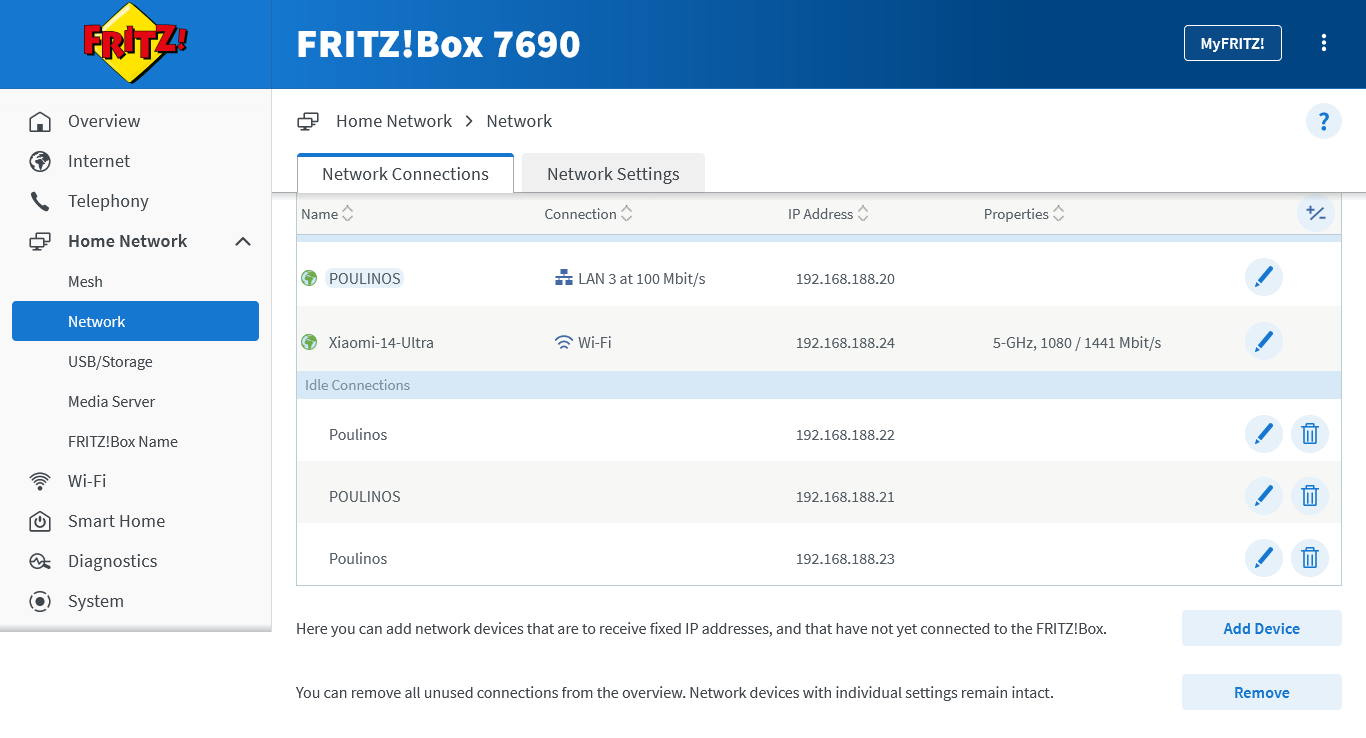
Task: Click the Wi-Fi signal icon in sidebar
Action: tap(40, 481)
